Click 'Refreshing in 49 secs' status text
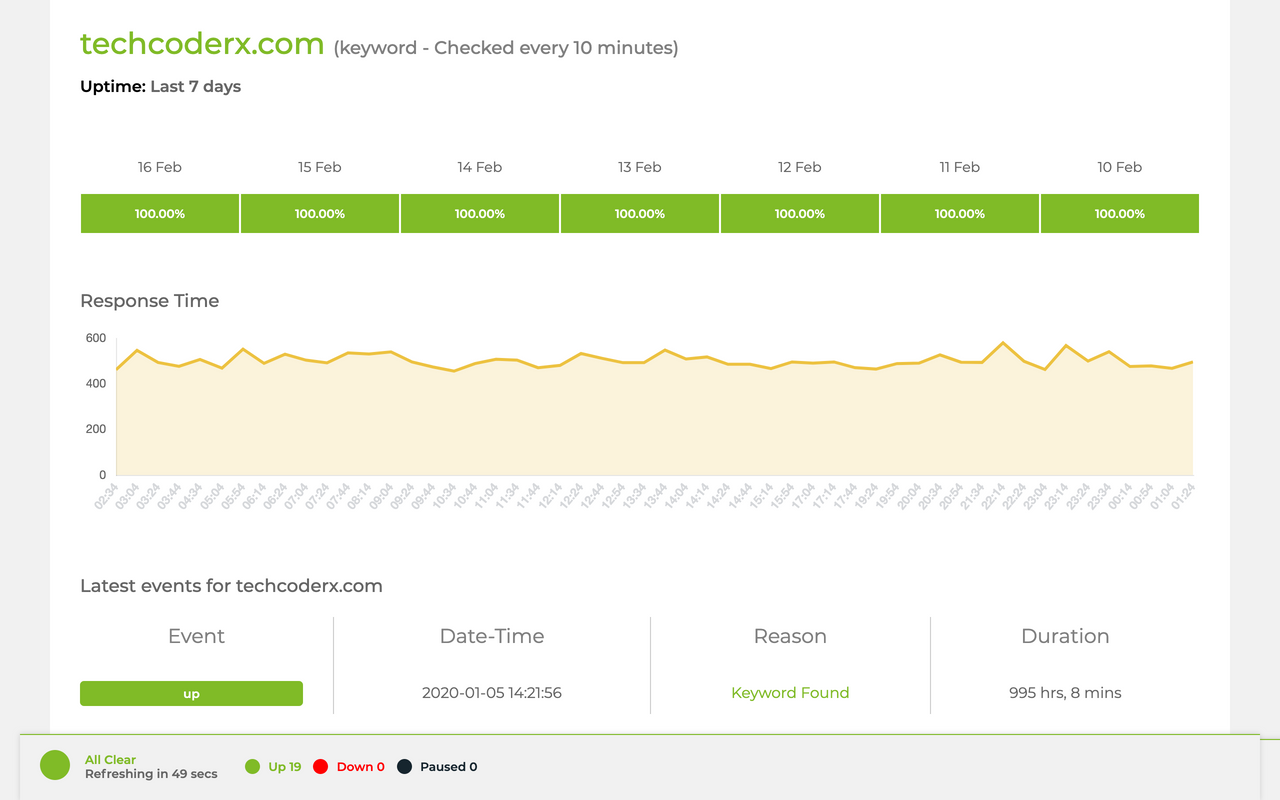1280x800 pixels. tap(151, 774)
